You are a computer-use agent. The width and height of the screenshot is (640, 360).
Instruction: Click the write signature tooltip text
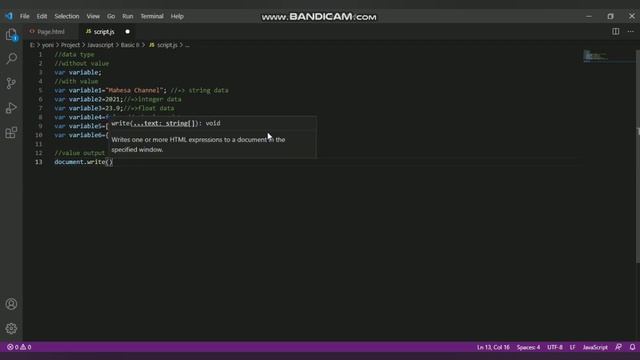click(x=166, y=123)
